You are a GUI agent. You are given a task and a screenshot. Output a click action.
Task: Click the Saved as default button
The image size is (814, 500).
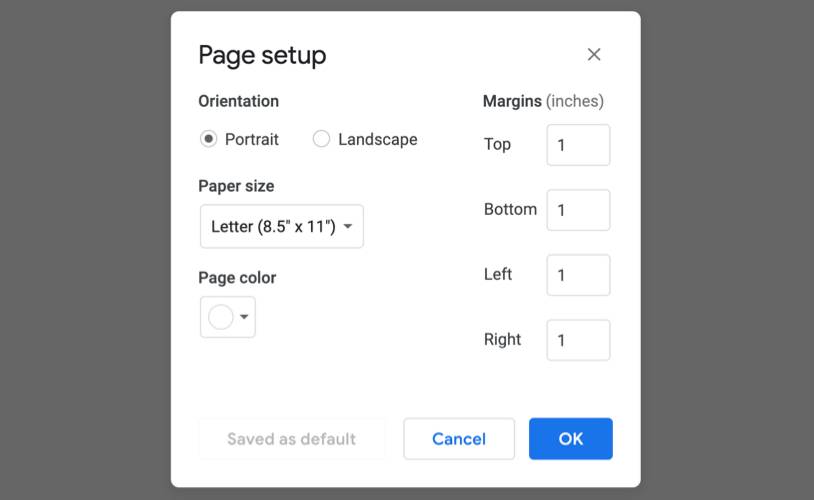pyautogui.click(x=292, y=439)
